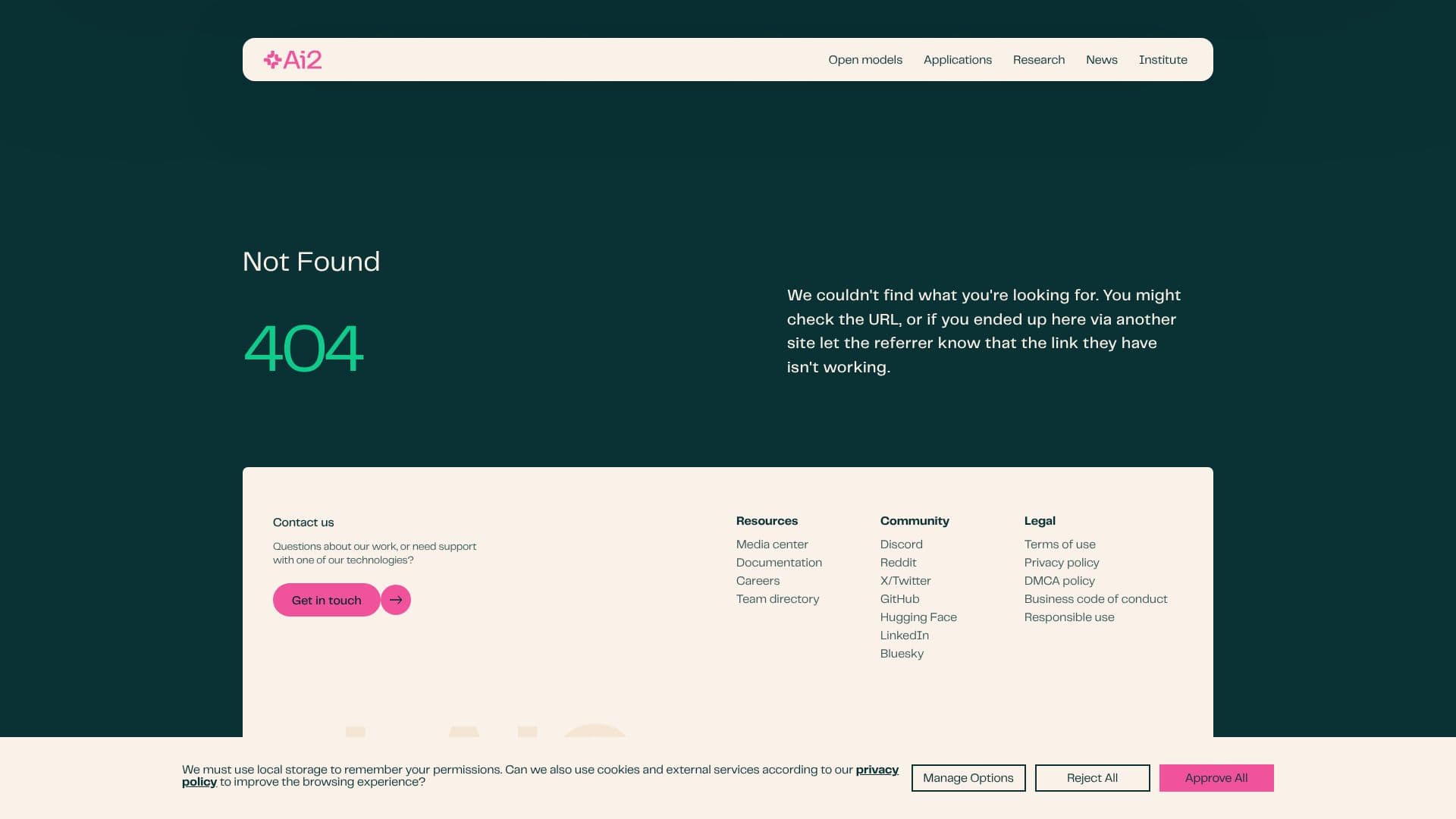Select the Institute nav item
The image size is (1456, 819).
tap(1163, 60)
